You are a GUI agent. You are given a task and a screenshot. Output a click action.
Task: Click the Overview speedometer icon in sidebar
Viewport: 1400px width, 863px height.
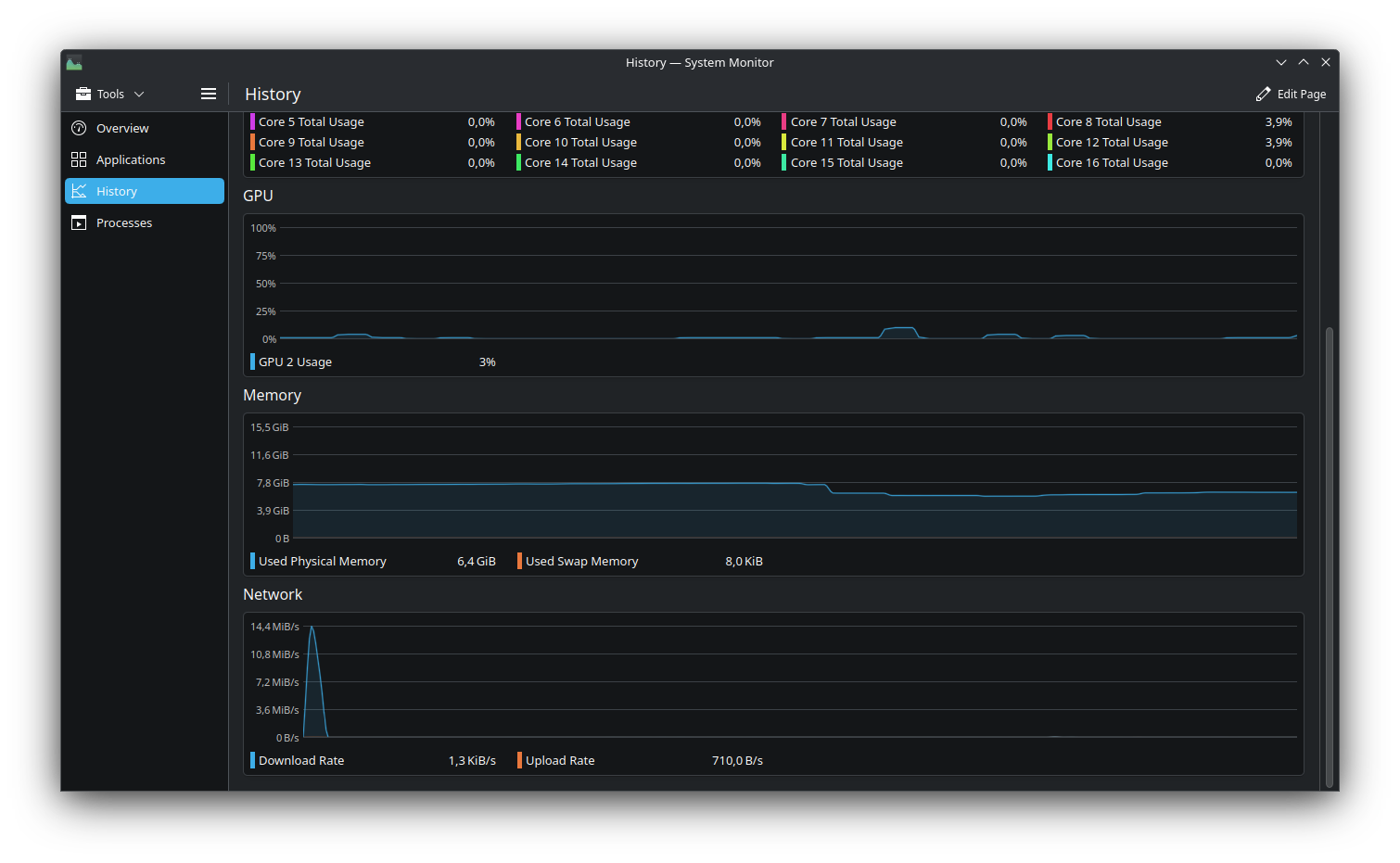coord(79,128)
